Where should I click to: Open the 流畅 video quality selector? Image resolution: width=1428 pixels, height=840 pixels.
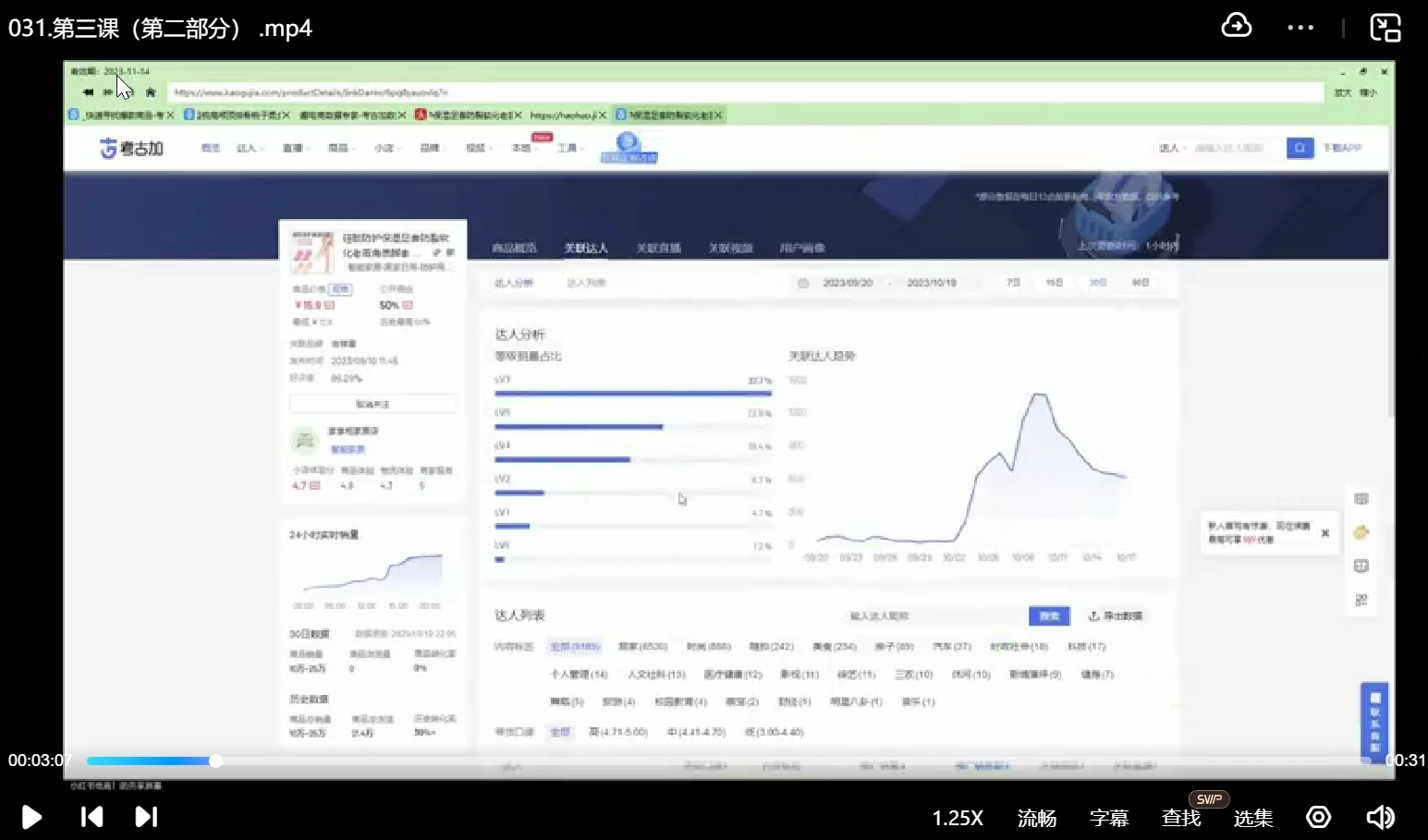(x=1036, y=818)
